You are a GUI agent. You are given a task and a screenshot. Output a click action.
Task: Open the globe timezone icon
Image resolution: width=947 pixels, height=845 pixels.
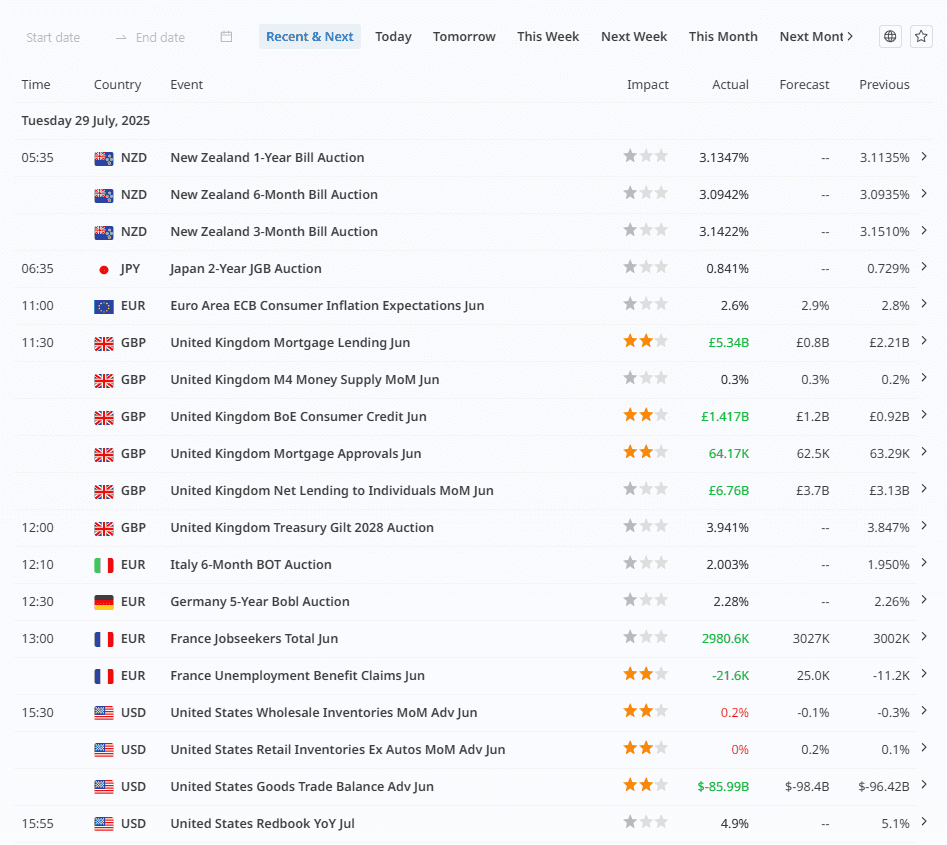(890, 37)
